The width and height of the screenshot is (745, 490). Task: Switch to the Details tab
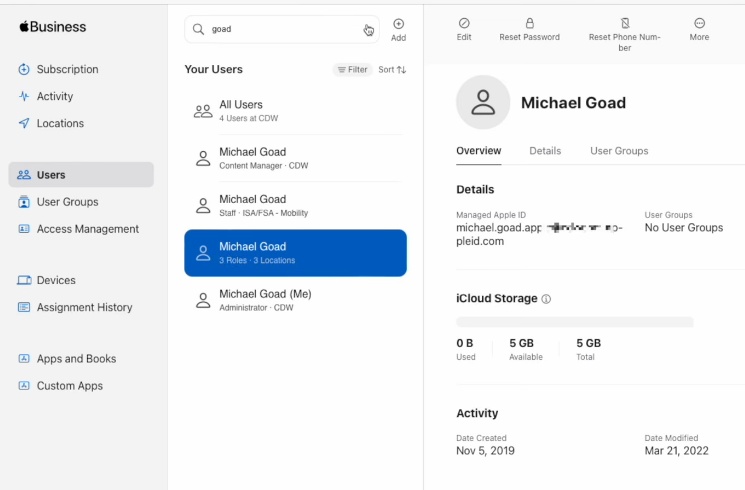(x=545, y=151)
